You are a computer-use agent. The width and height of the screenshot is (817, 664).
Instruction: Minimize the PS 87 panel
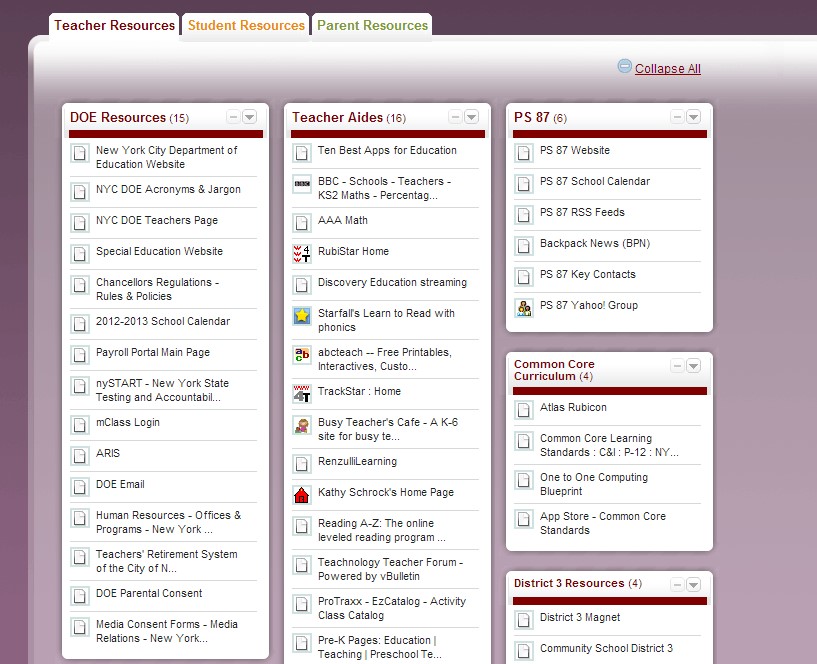pyautogui.click(x=677, y=117)
